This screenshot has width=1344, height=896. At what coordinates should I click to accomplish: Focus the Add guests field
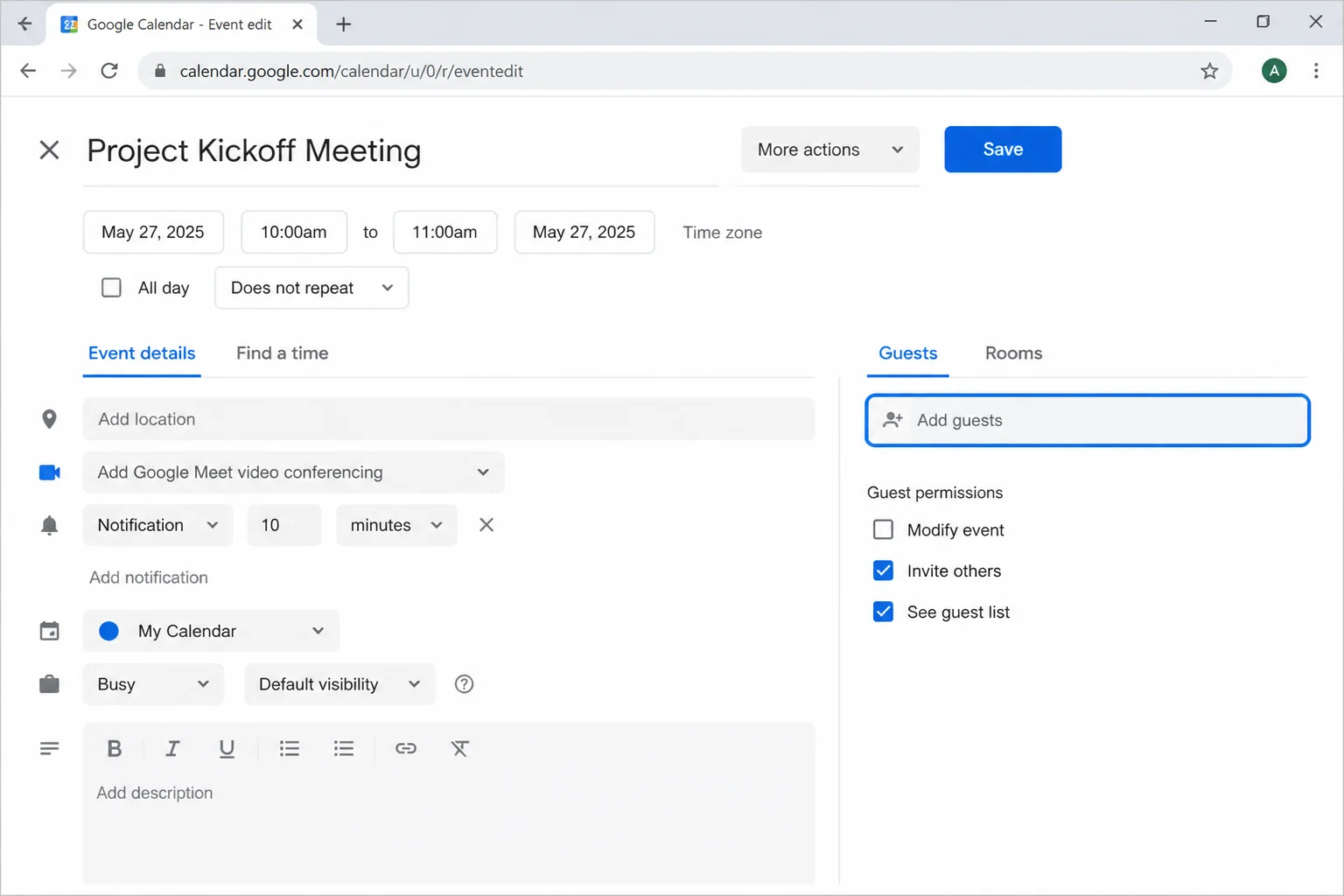pos(1088,420)
